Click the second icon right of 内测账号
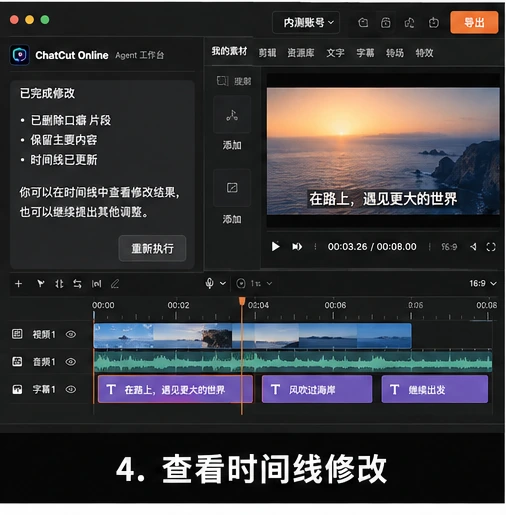This screenshot has width=506, height=515. click(386, 23)
